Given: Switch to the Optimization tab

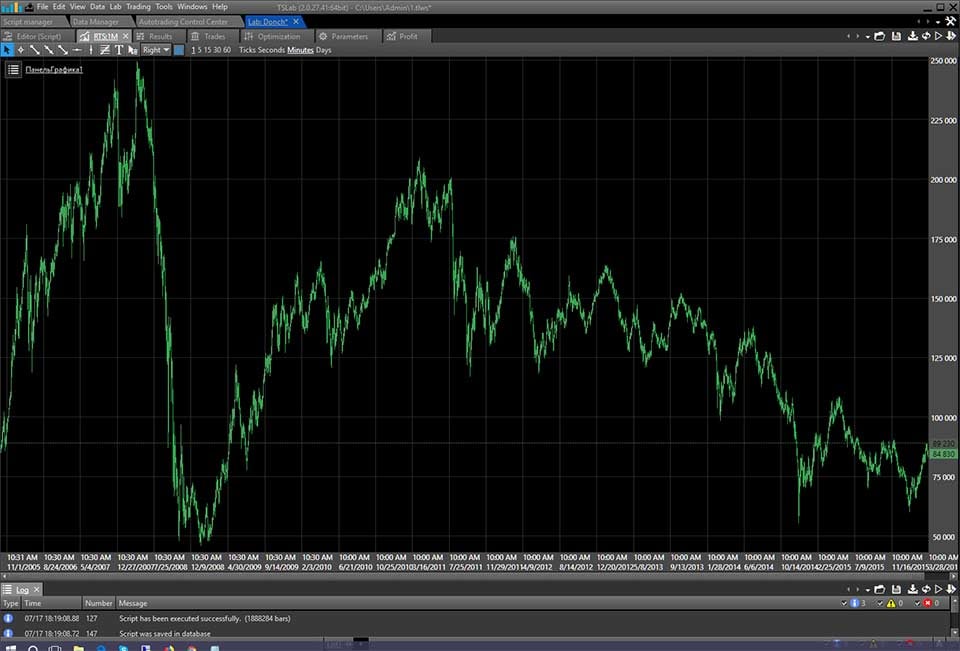Looking at the screenshot, I should (278, 36).
